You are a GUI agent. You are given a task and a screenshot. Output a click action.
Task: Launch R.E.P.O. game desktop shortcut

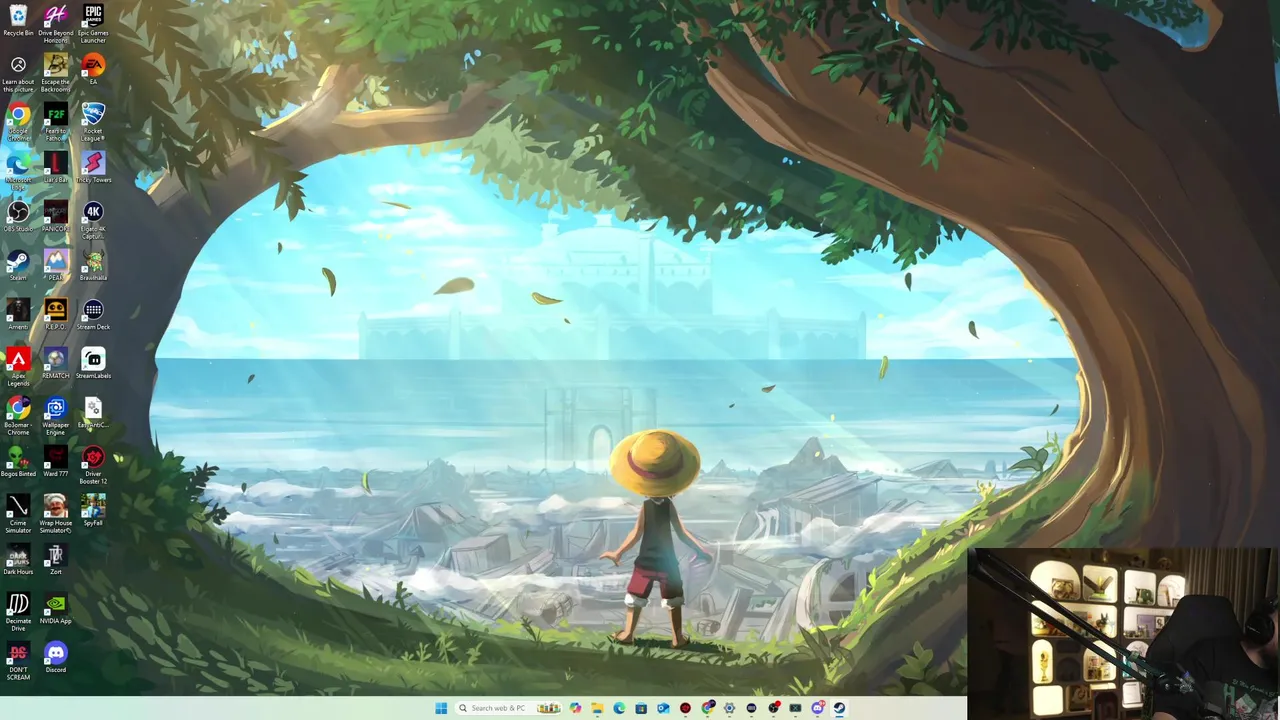coord(56,314)
